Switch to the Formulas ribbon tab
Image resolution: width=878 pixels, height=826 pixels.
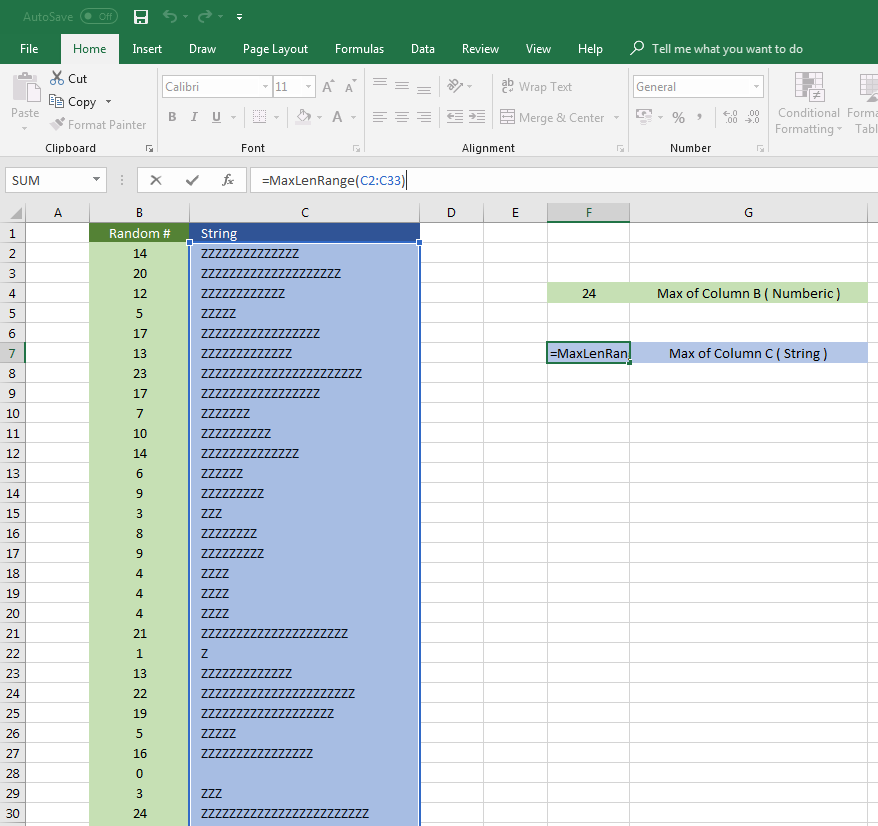pos(359,49)
